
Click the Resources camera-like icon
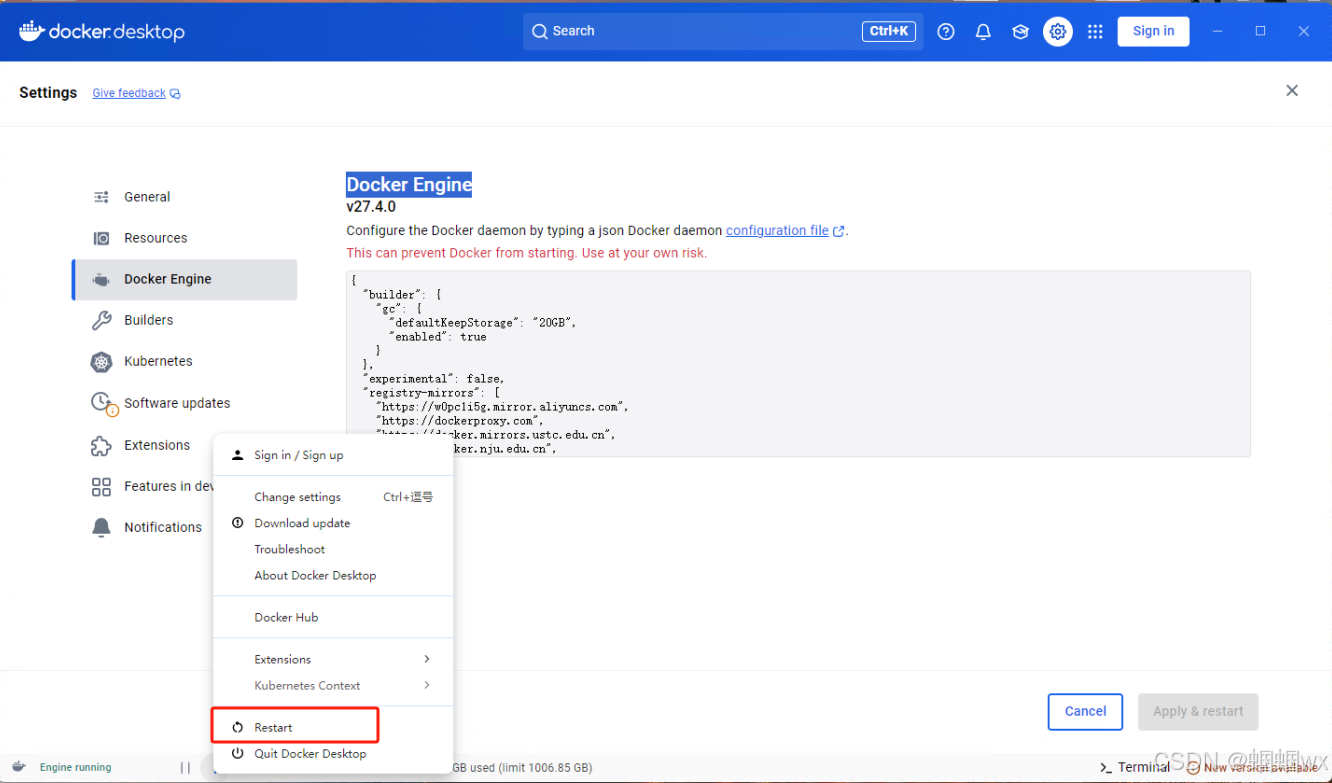tap(101, 238)
